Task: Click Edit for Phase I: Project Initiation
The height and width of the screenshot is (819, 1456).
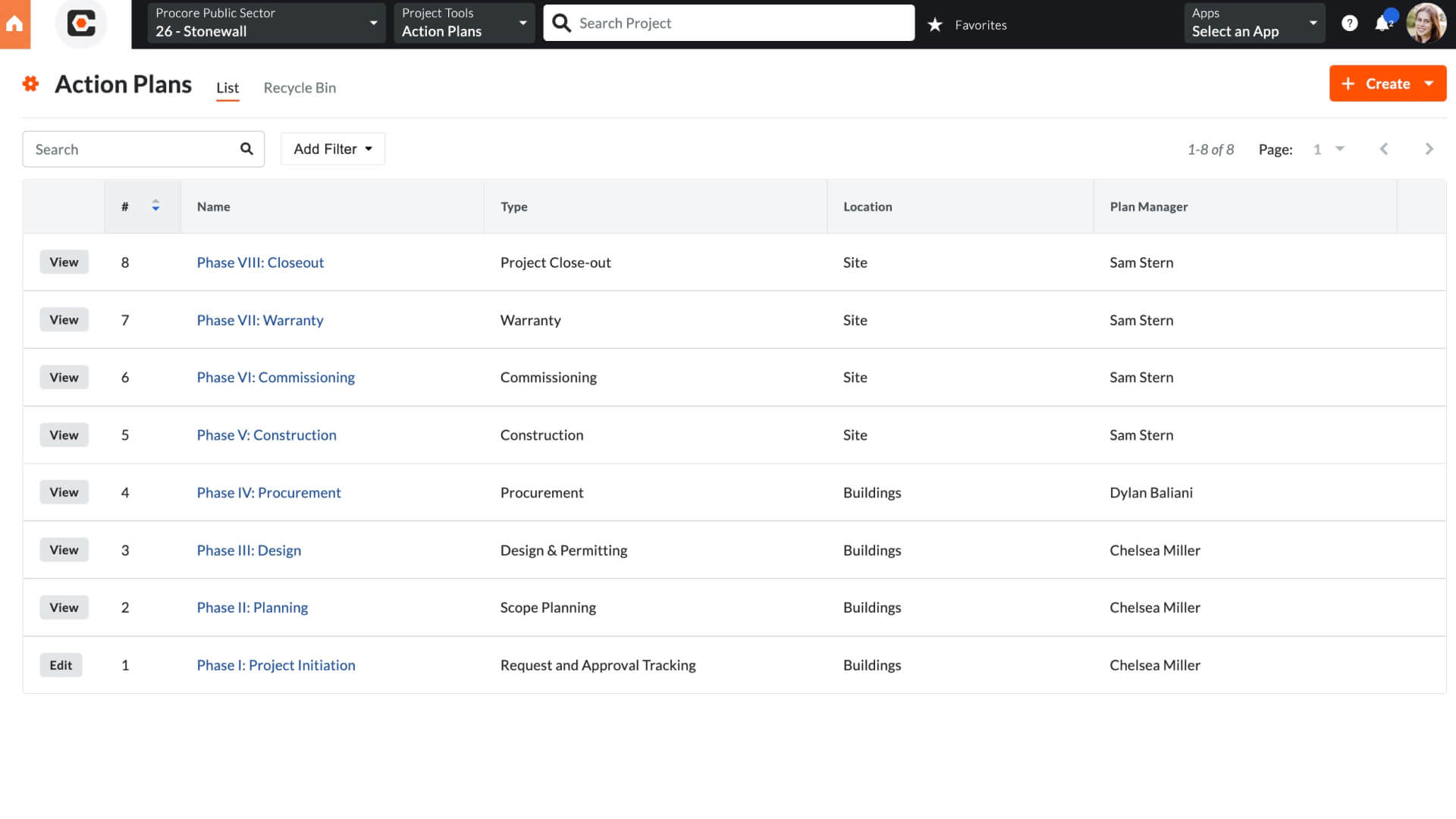Action: [x=61, y=665]
